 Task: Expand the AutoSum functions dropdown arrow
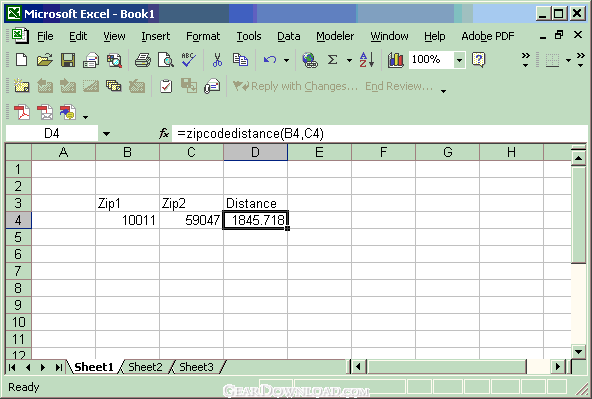(349, 60)
